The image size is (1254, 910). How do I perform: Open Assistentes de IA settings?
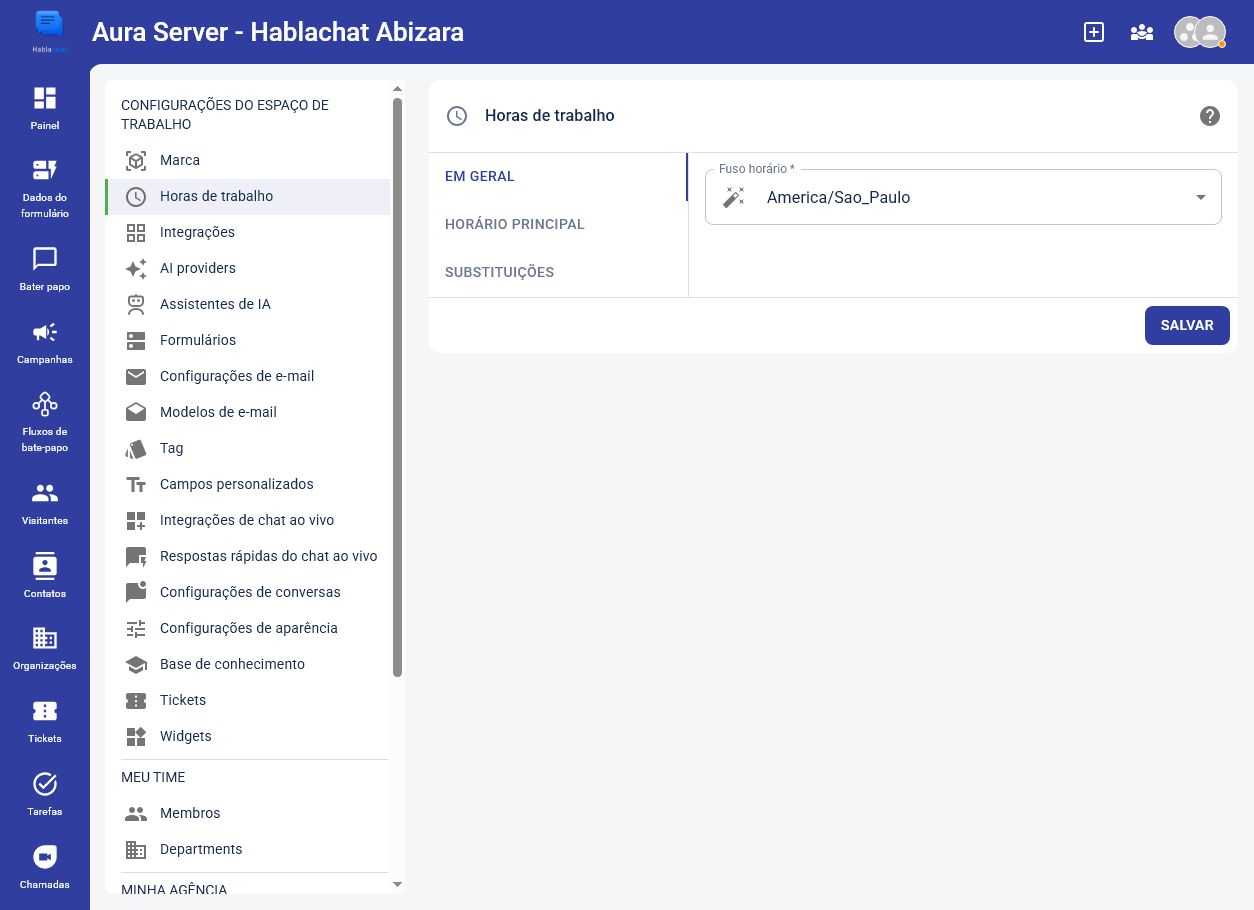(247, 304)
